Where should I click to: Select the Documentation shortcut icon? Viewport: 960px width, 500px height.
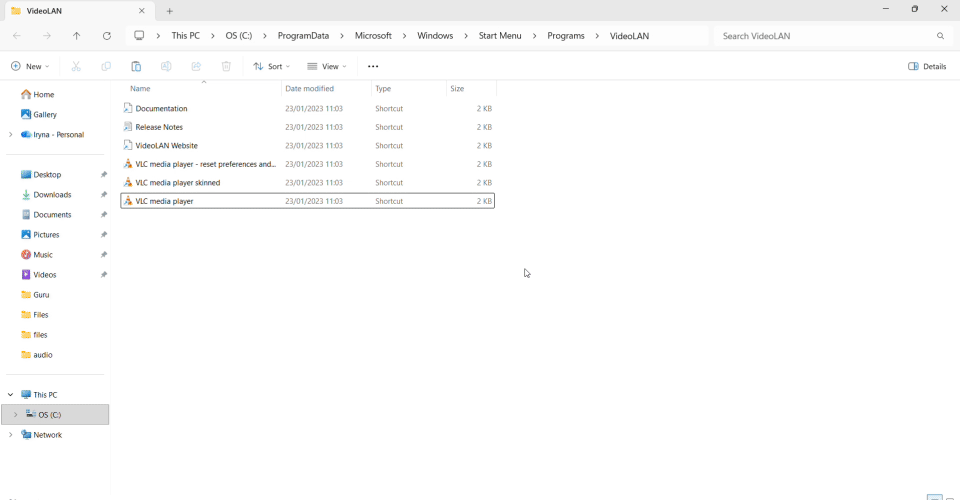(x=127, y=108)
